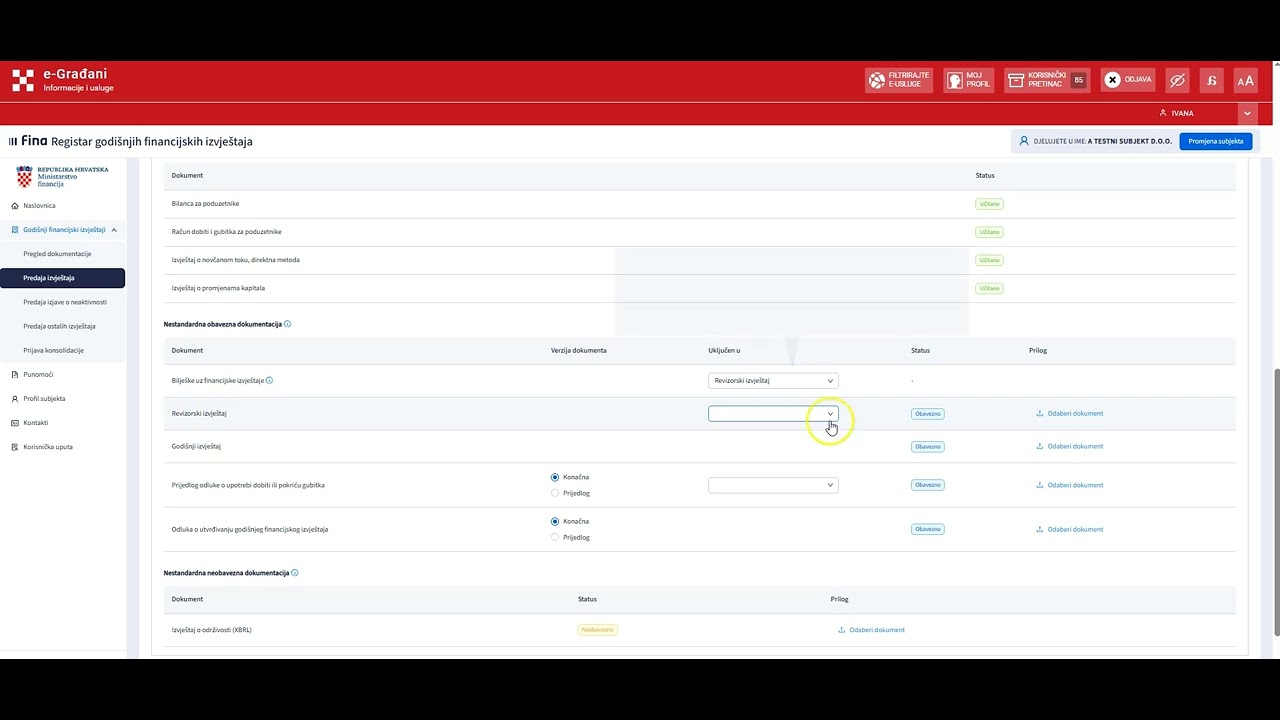Click the Profil subjekta person icon
Viewport: 1280px width, 720px height.
coord(15,399)
